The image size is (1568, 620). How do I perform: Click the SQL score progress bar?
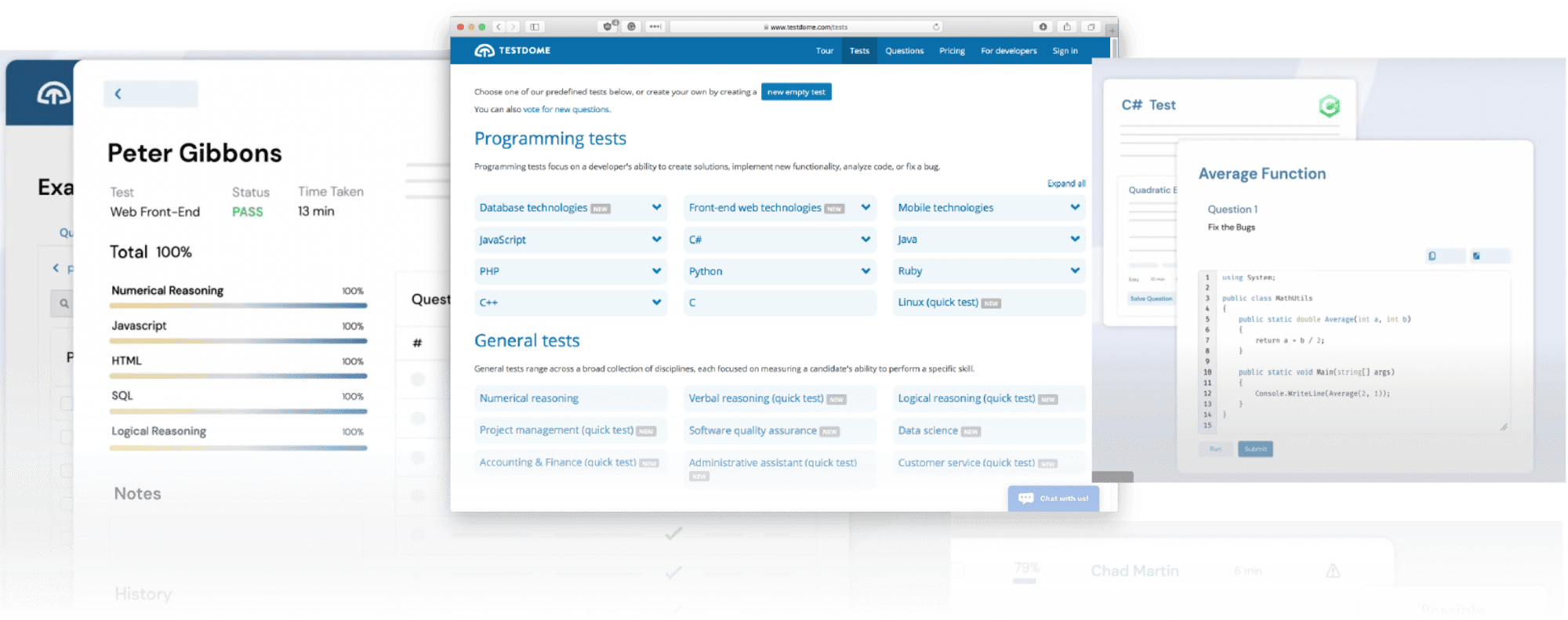(238, 412)
